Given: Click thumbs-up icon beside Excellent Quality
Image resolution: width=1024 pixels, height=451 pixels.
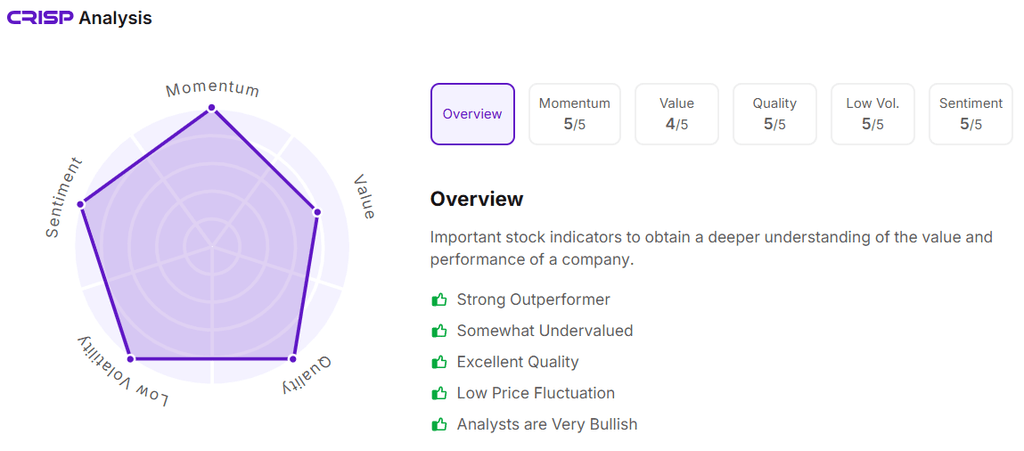Looking at the screenshot, I should pos(438,362).
